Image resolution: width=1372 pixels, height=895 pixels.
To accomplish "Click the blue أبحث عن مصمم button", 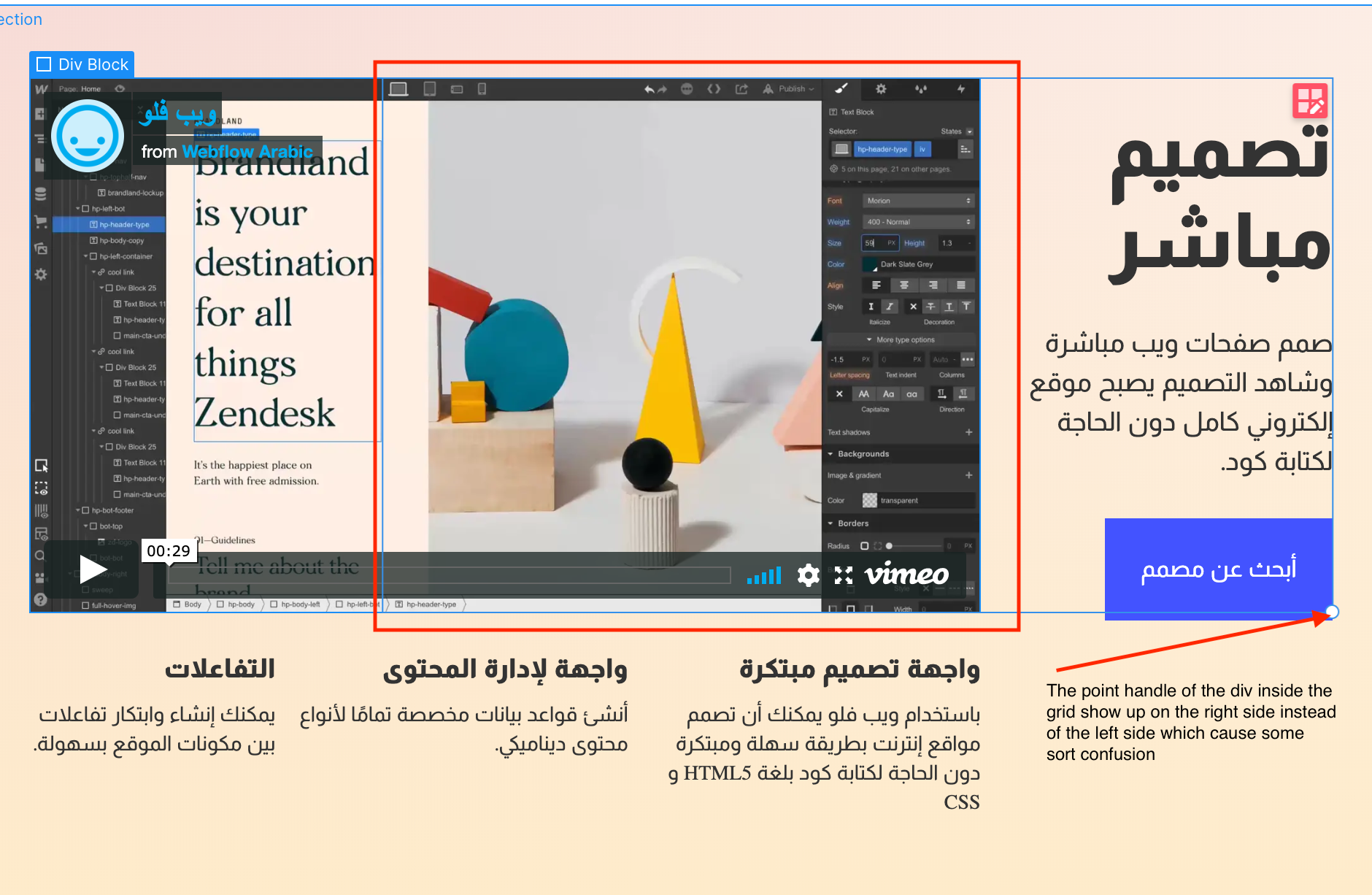I will (1218, 569).
